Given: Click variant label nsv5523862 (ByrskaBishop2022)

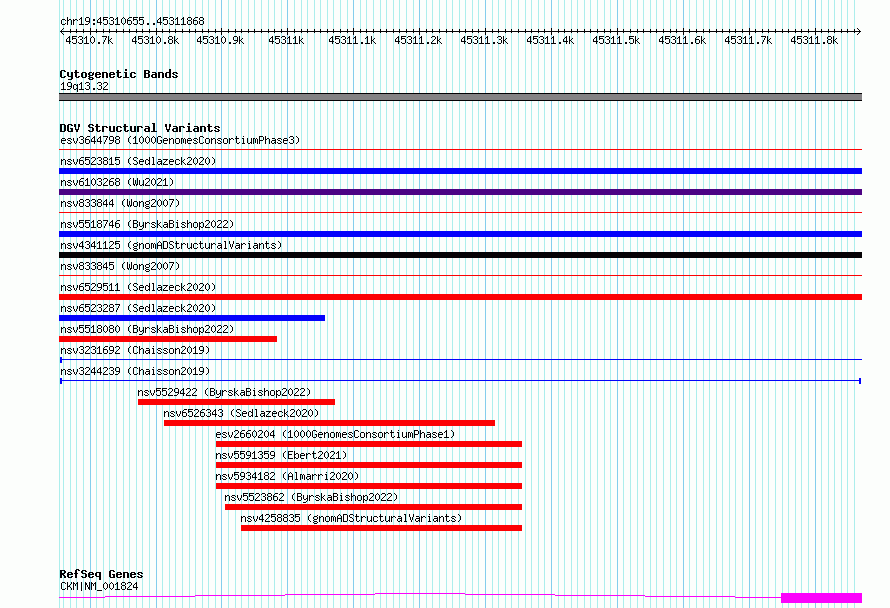Looking at the screenshot, I should pyautogui.click(x=311, y=497).
